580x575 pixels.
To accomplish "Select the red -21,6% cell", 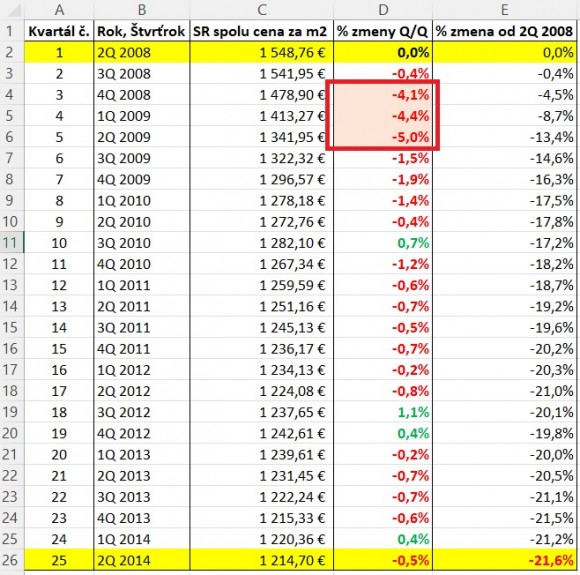I will pyautogui.click(x=504, y=560).
